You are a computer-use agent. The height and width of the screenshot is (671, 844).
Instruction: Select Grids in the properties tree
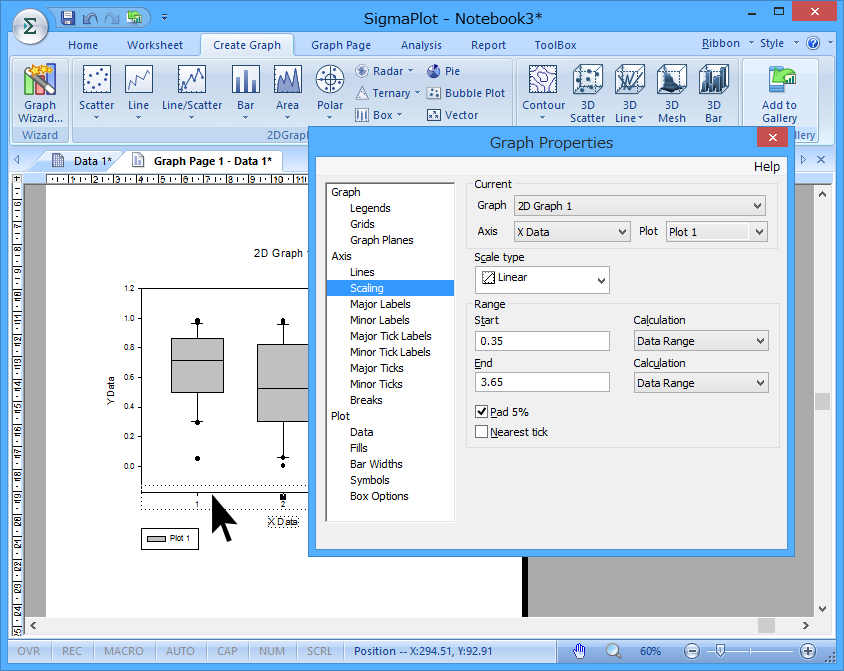coord(362,224)
